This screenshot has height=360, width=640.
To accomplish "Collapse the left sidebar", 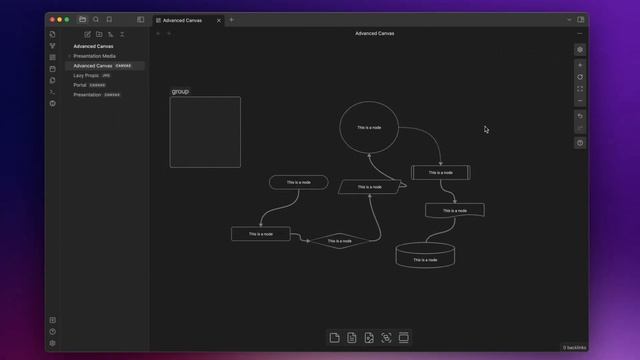I will pyautogui.click(x=140, y=20).
